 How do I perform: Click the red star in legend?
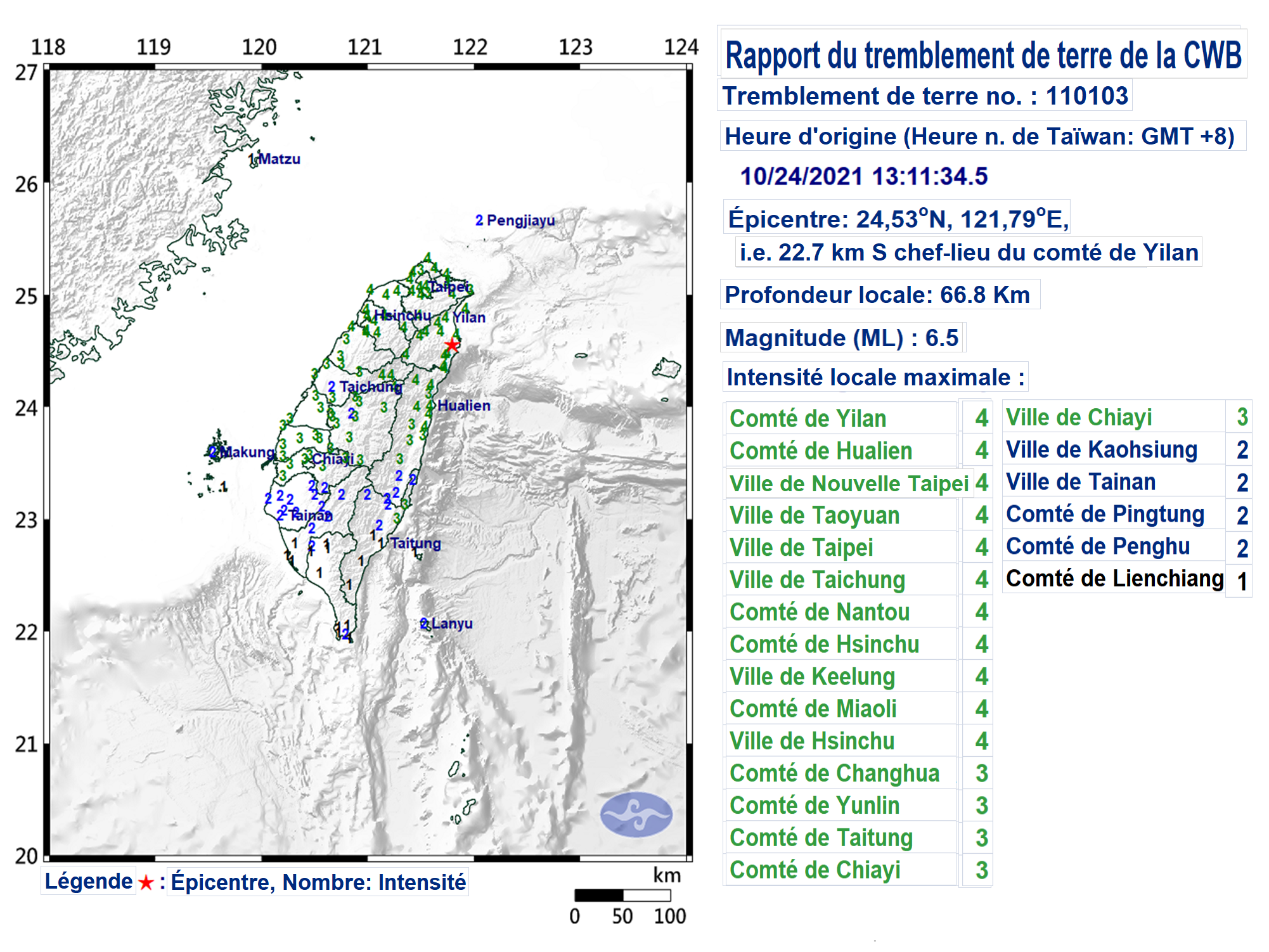click(x=146, y=883)
